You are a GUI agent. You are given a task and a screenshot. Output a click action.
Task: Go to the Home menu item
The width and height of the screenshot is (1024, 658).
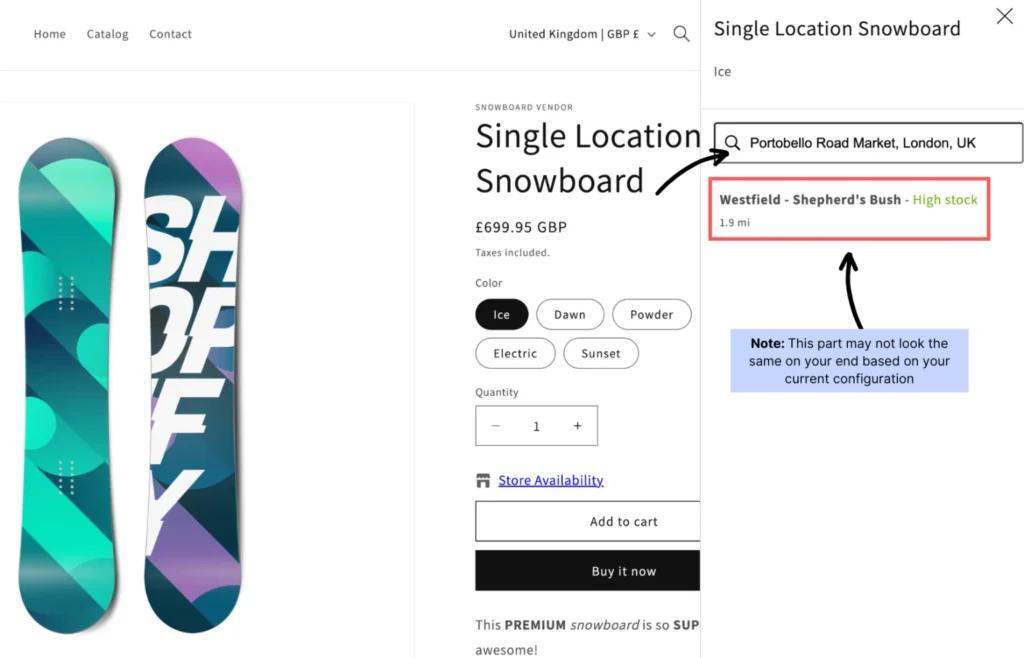click(50, 34)
